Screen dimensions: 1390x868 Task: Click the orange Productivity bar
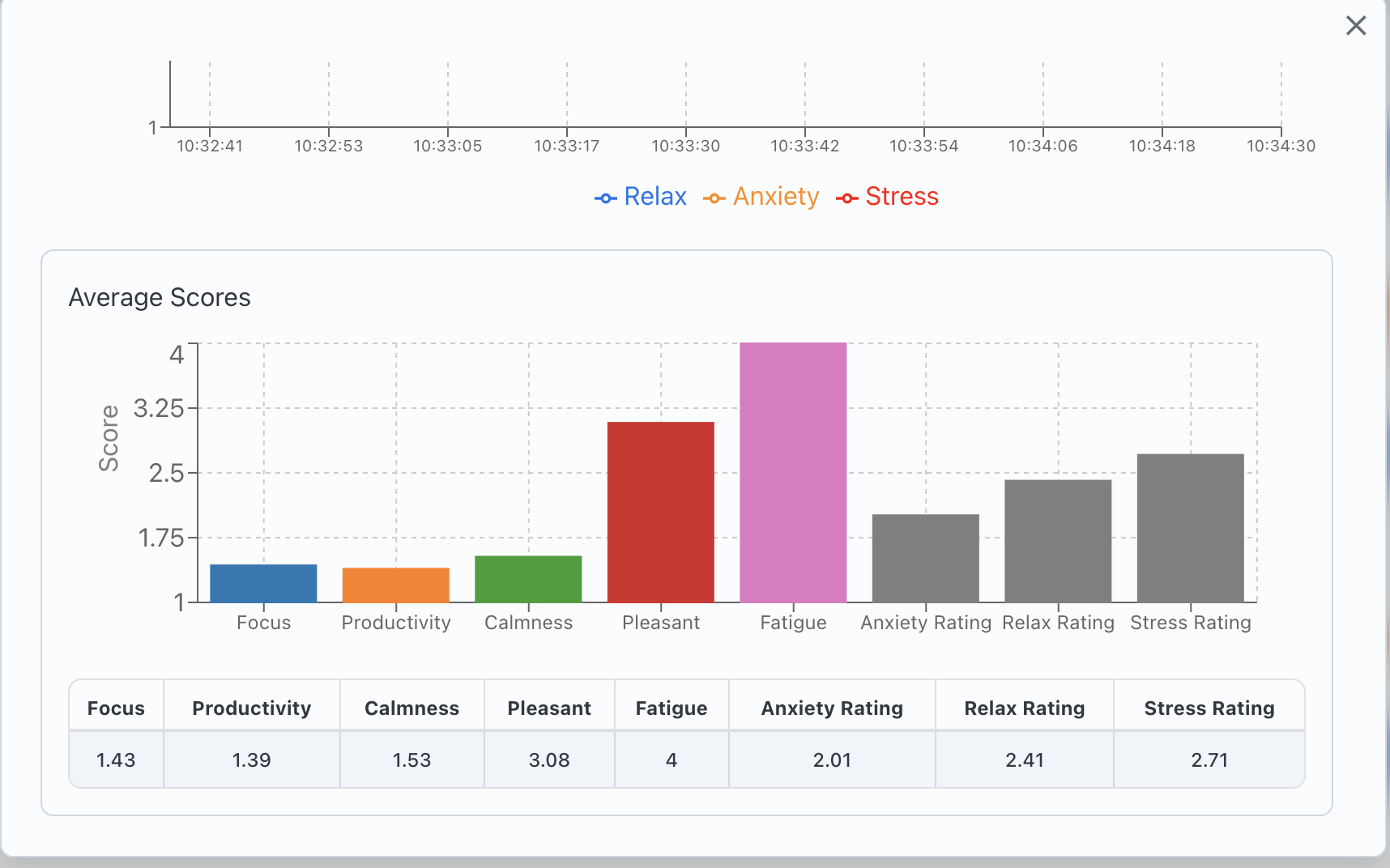tap(395, 585)
